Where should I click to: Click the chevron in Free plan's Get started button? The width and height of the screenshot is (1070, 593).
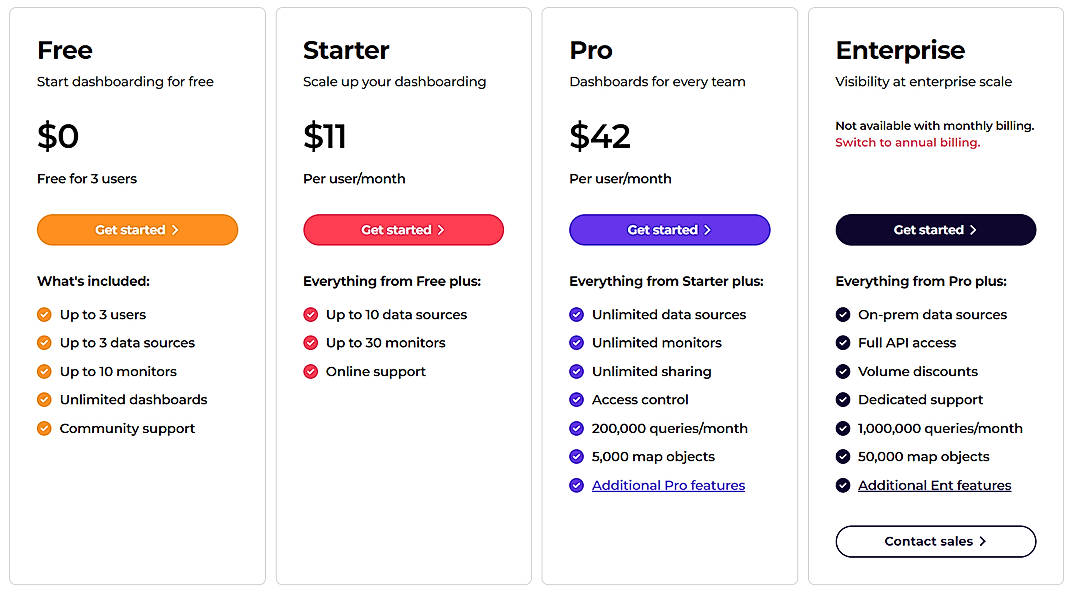point(175,229)
